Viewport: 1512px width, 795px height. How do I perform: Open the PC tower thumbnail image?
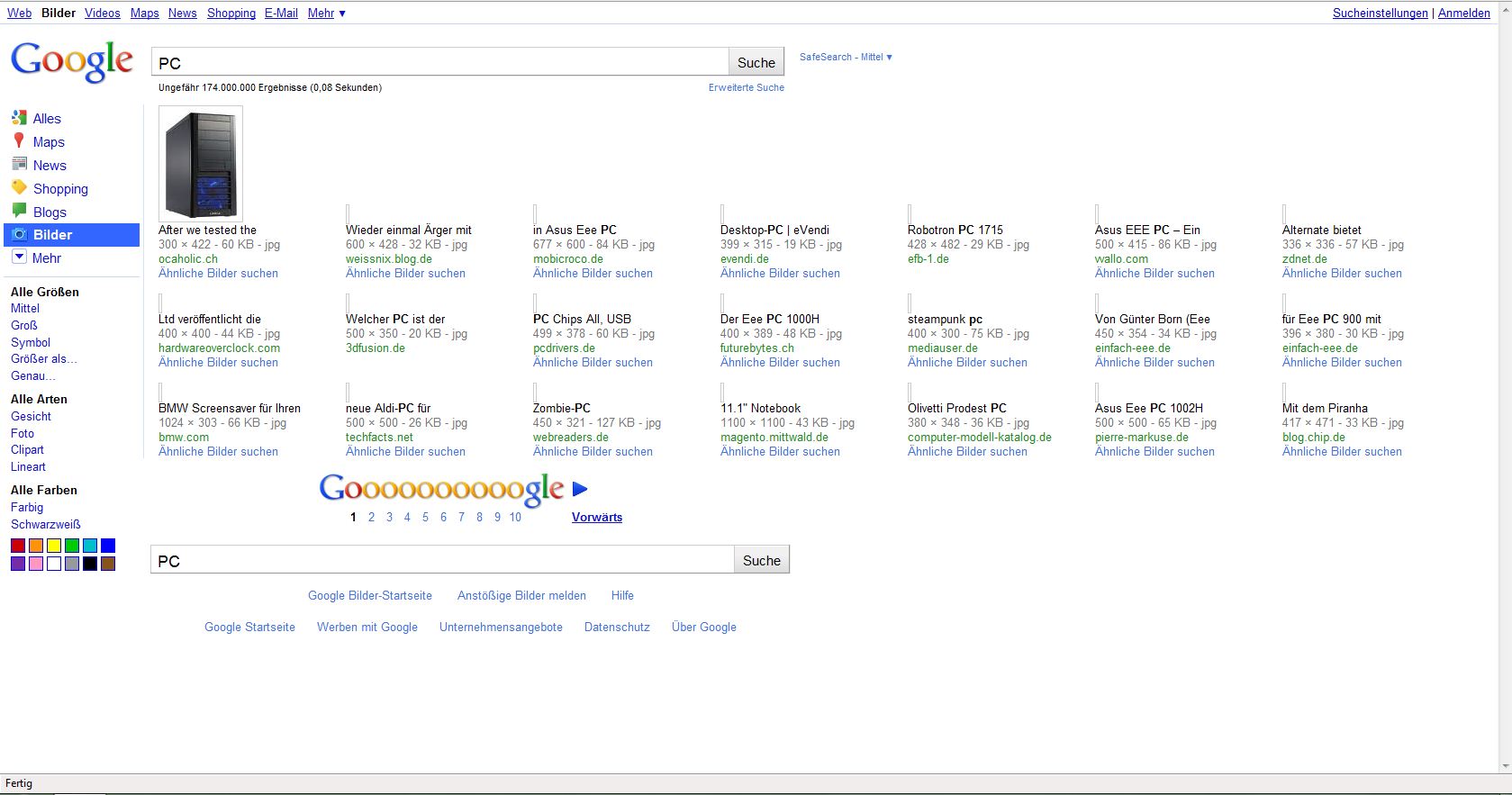pyautogui.click(x=200, y=164)
